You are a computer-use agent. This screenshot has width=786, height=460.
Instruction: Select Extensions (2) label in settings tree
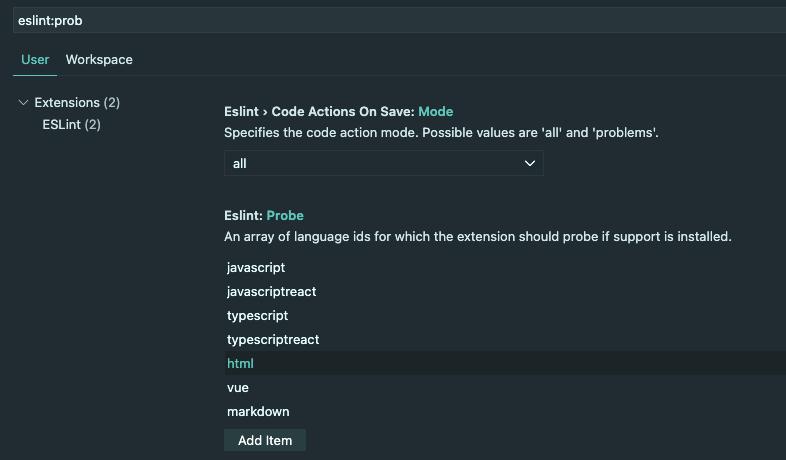[x=77, y=103]
